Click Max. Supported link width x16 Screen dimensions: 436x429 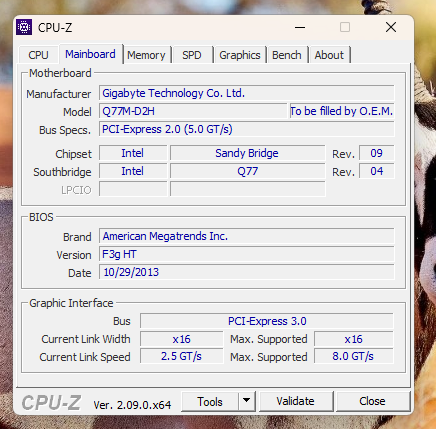(354, 339)
